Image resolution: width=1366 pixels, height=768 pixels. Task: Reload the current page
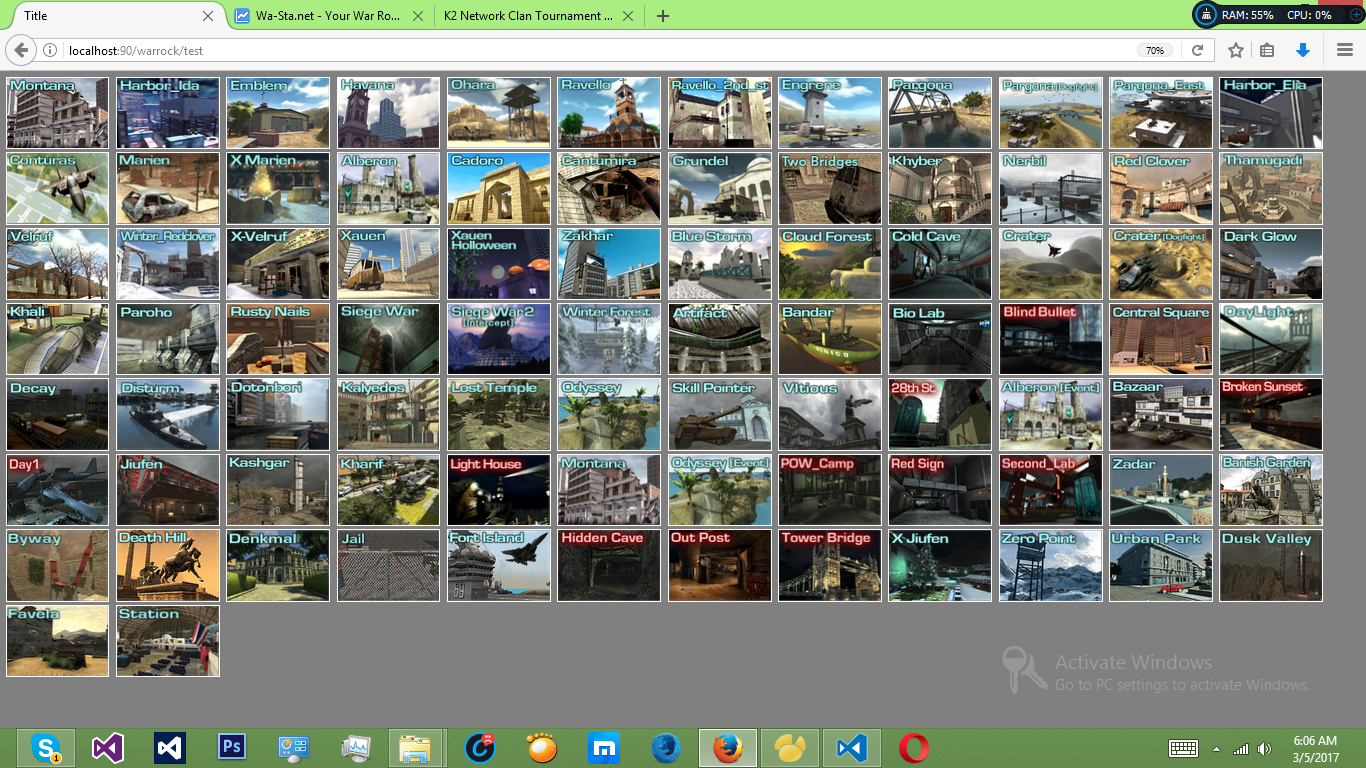(1197, 50)
